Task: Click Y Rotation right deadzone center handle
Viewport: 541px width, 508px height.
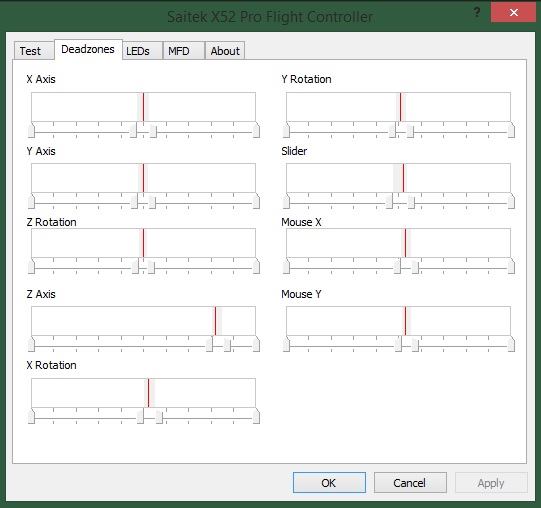Action: pyautogui.click(x=410, y=130)
